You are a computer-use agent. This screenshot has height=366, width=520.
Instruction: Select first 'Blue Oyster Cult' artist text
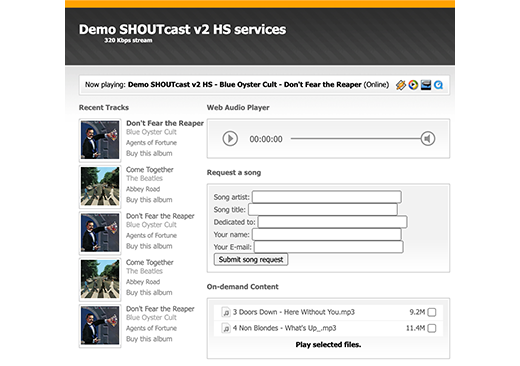tap(151, 132)
